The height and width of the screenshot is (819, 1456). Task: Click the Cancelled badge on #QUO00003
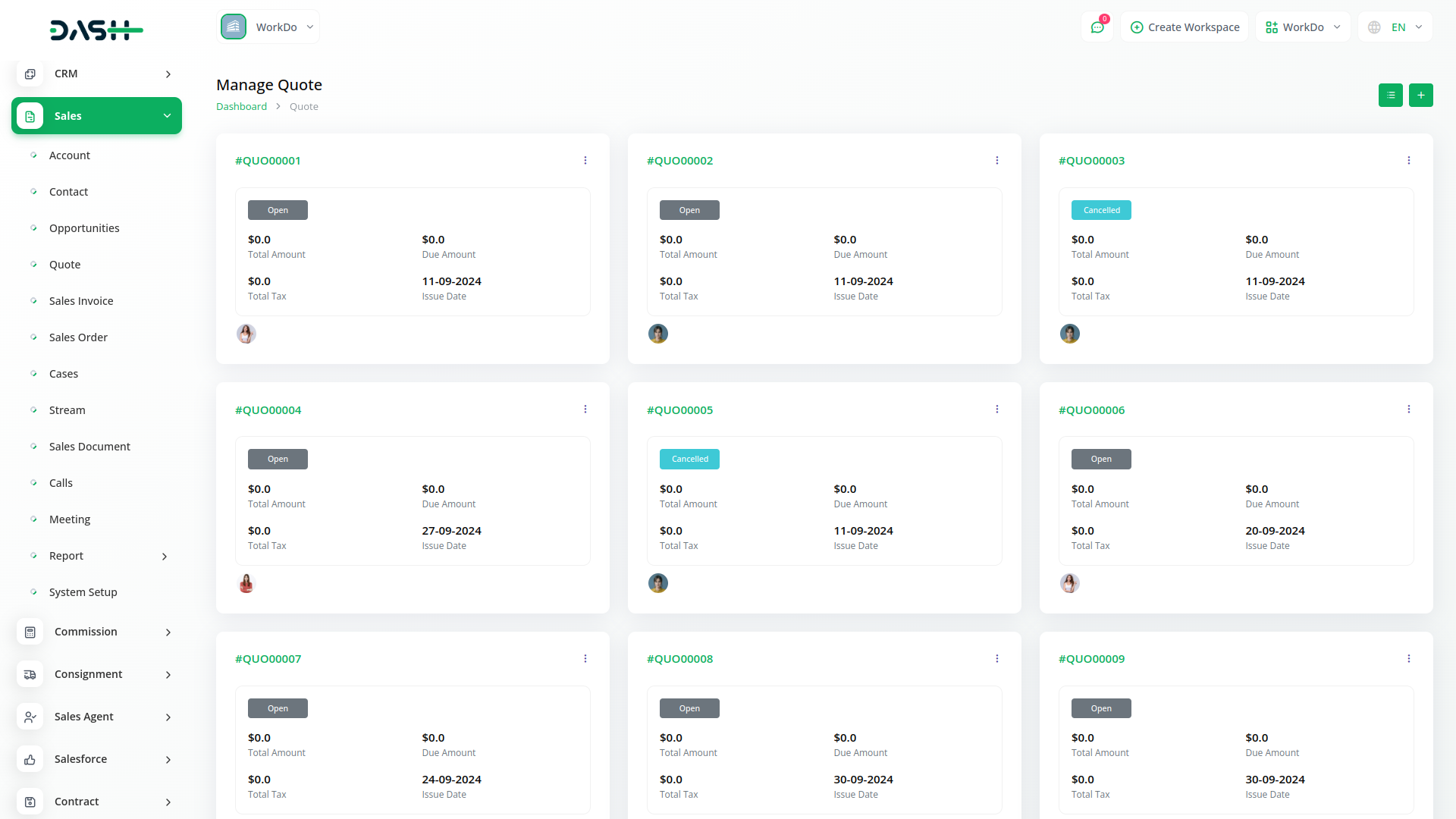1101,210
